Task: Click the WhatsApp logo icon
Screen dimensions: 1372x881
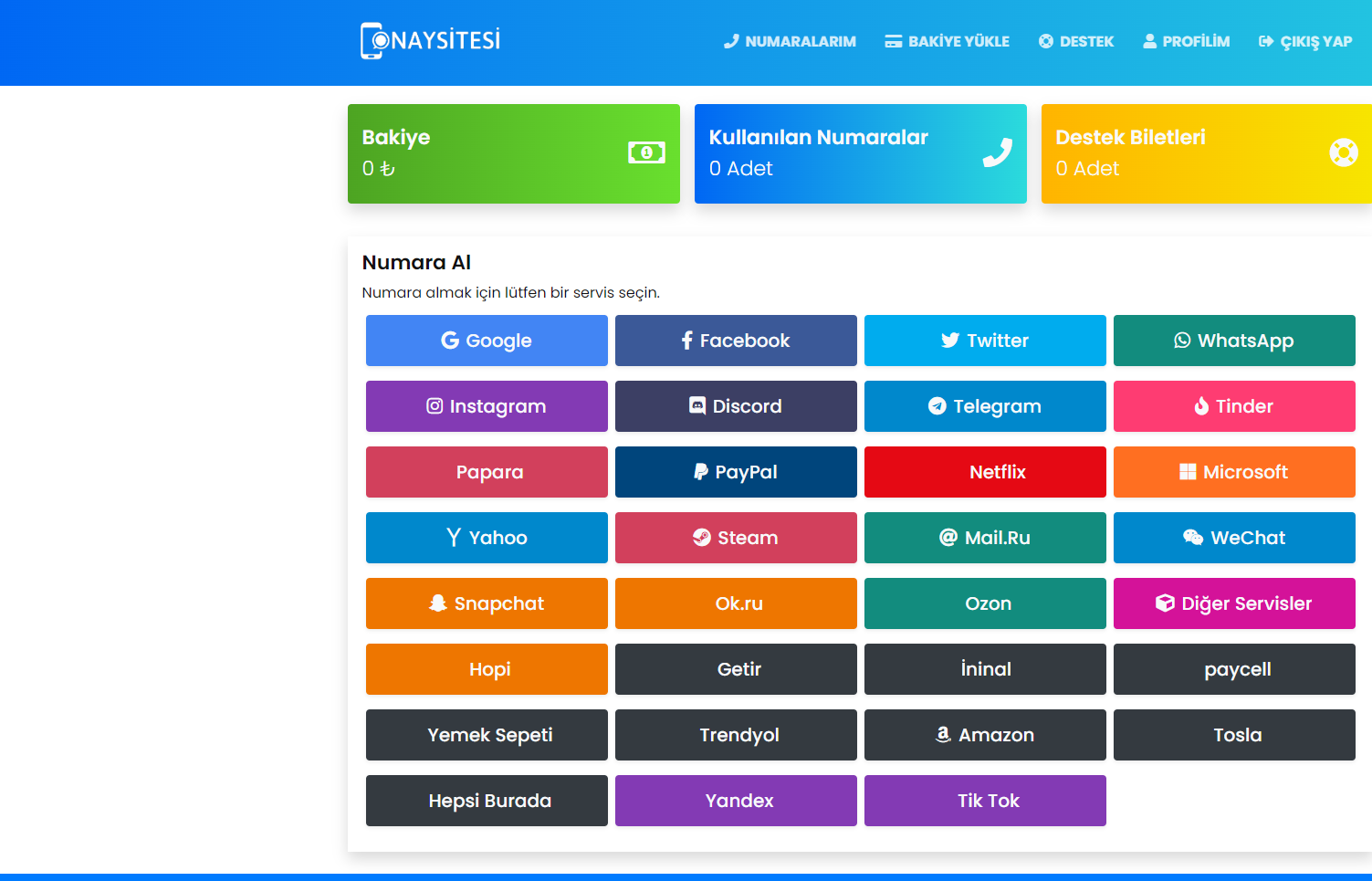Action: click(x=1182, y=341)
